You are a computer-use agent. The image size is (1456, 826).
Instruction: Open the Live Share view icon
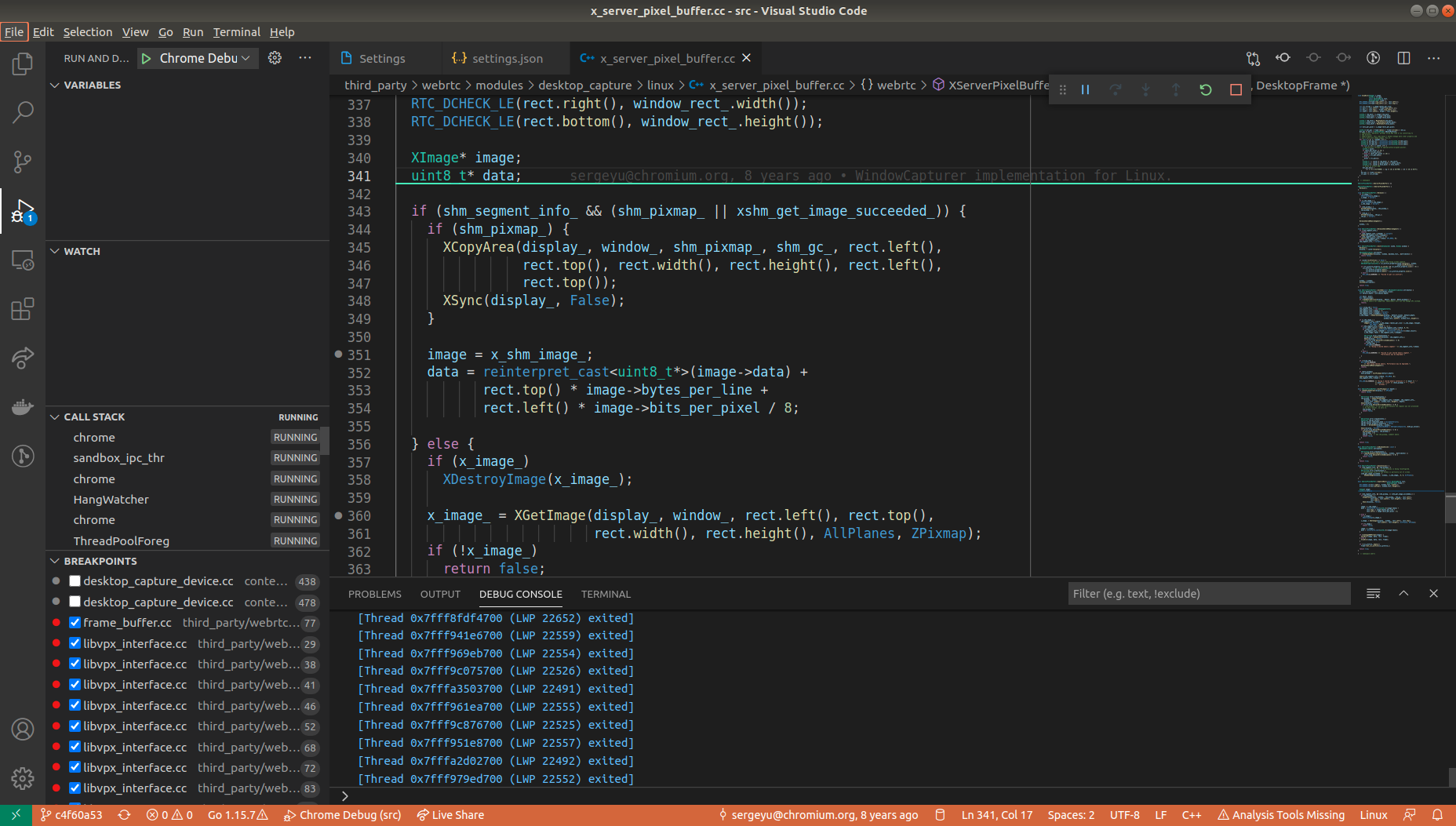pyautogui.click(x=23, y=358)
